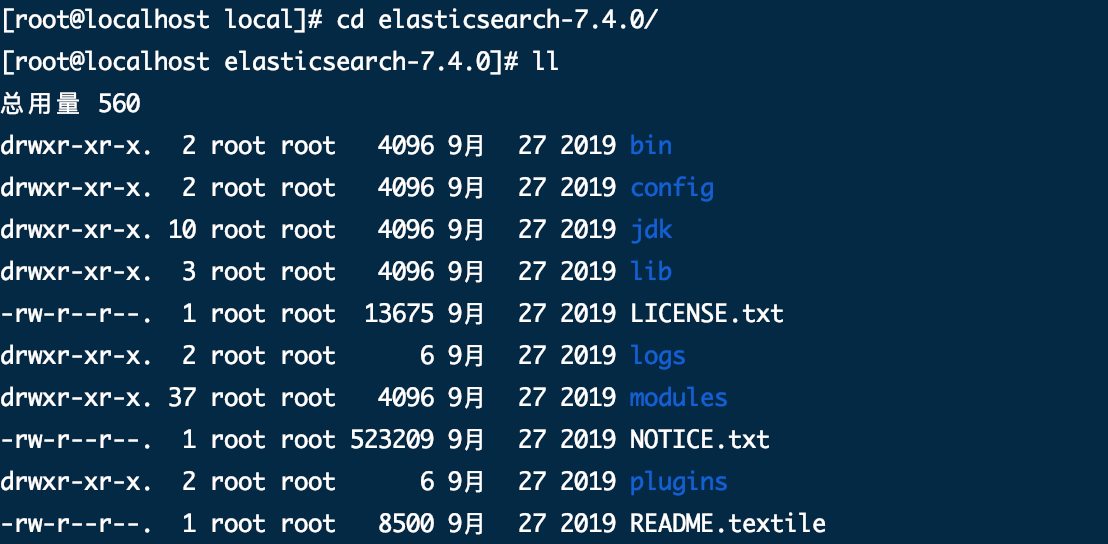Click the link count 10 for jdk
This screenshot has width=1108, height=544.
click(182, 230)
